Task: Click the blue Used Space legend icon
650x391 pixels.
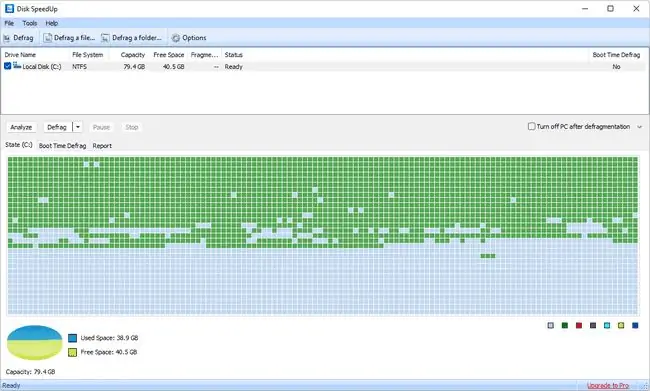Action: [x=73, y=338]
